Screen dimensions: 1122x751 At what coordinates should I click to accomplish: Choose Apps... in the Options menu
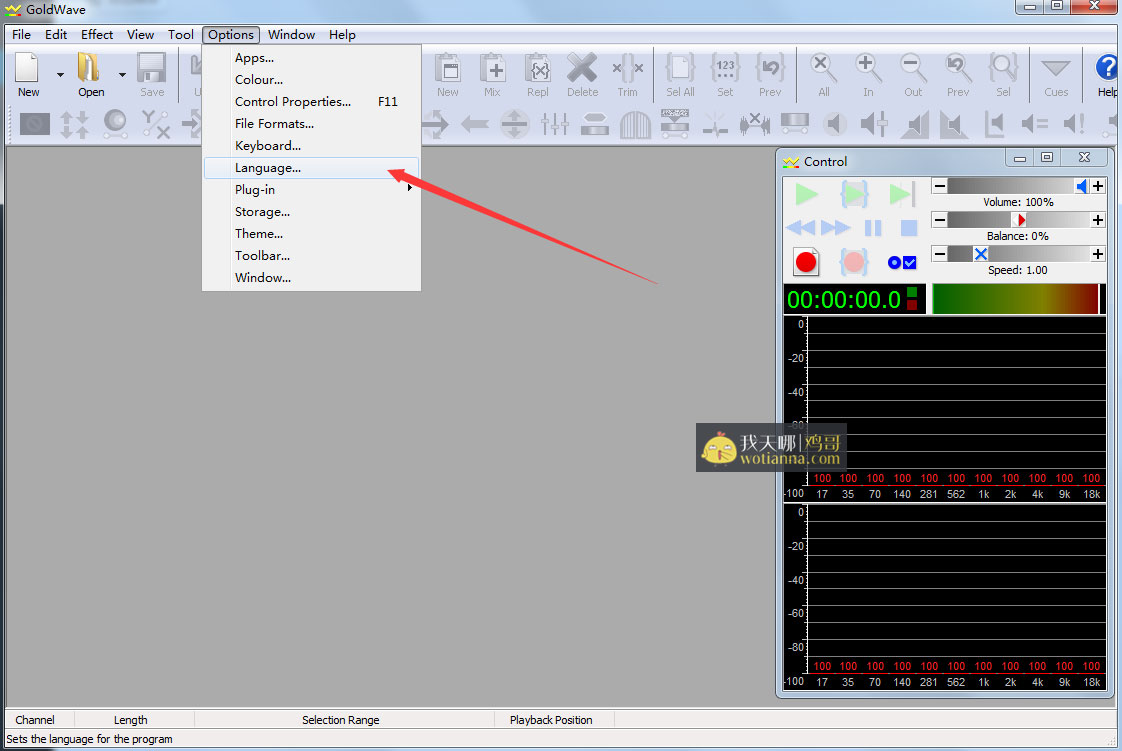tap(311, 58)
